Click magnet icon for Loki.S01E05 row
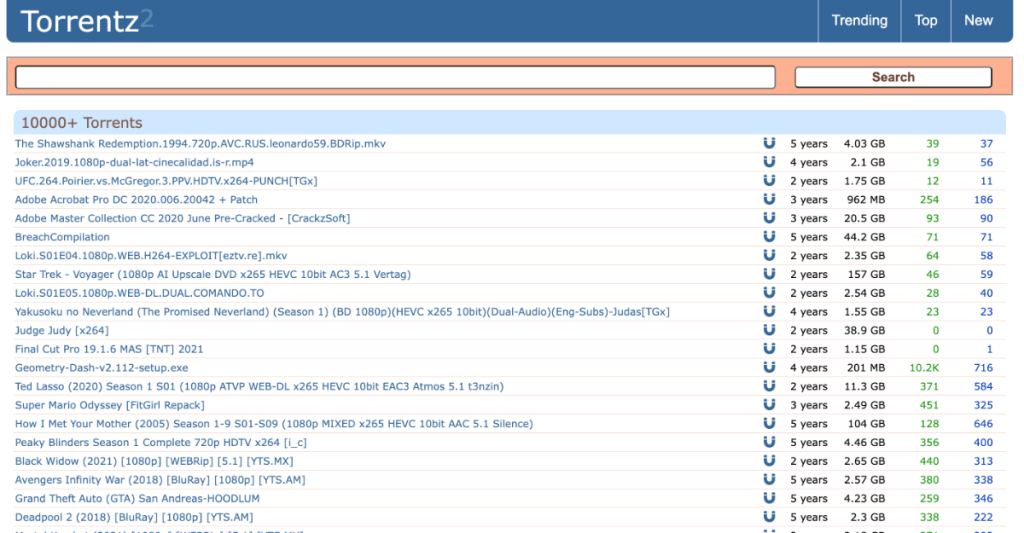The image size is (1024, 533). (x=769, y=293)
